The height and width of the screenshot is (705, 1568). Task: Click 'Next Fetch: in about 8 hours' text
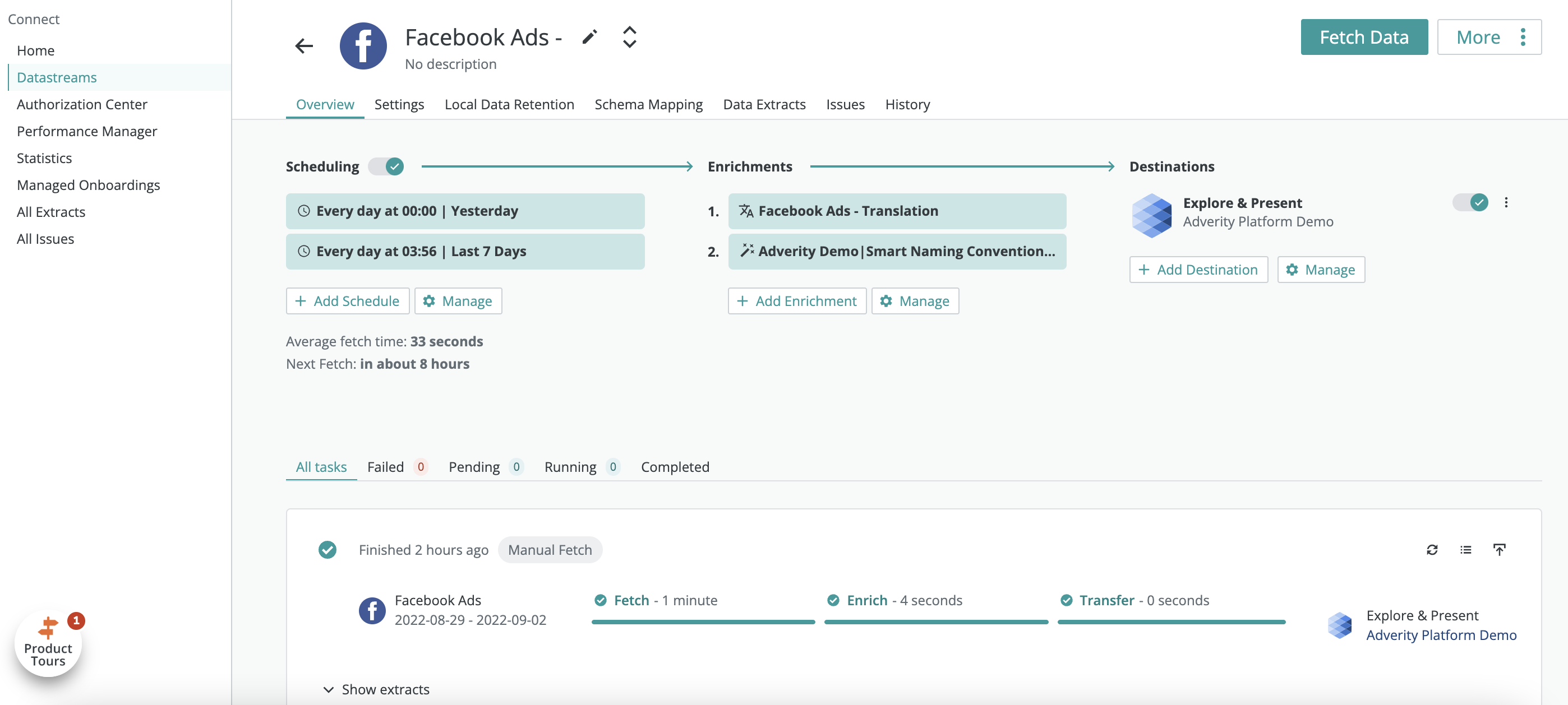(377, 364)
